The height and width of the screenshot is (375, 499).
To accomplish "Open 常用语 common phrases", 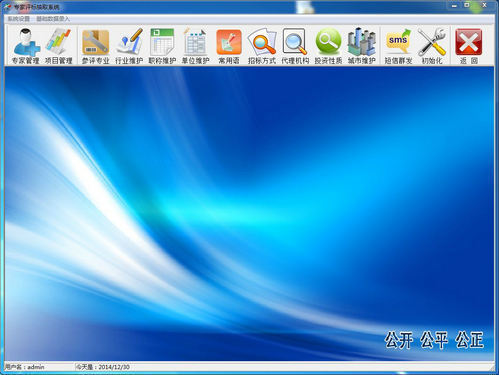I will click(229, 46).
